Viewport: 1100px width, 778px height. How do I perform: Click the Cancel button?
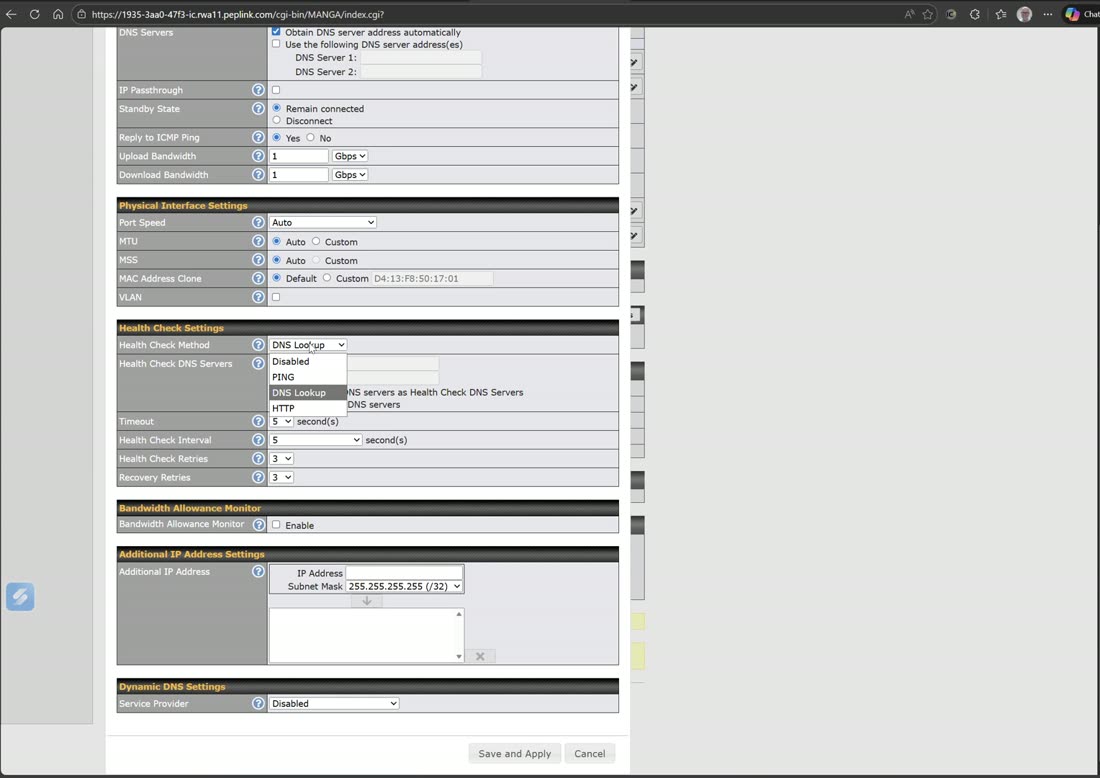click(x=589, y=753)
